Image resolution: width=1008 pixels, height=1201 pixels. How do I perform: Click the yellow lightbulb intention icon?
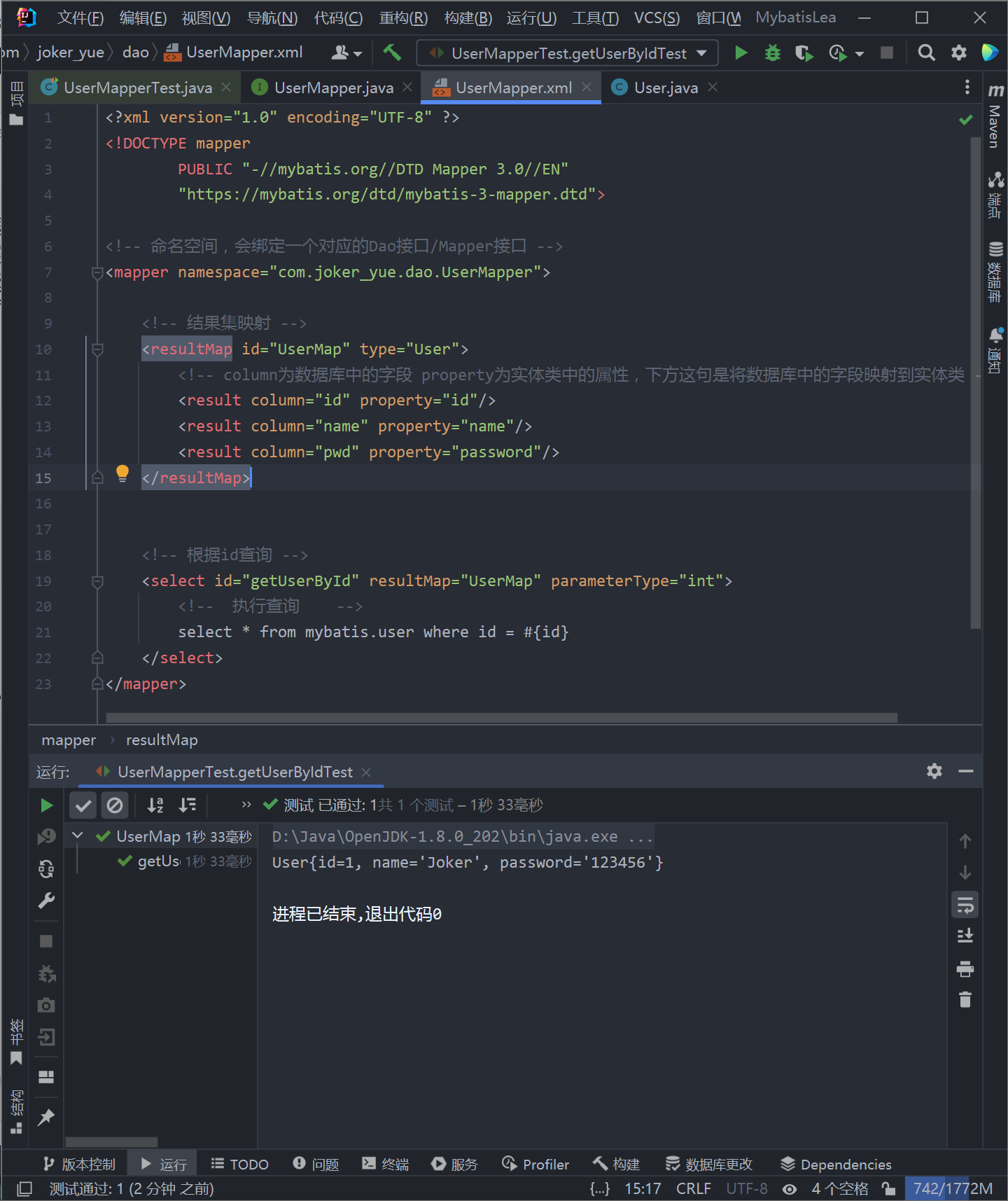(122, 473)
